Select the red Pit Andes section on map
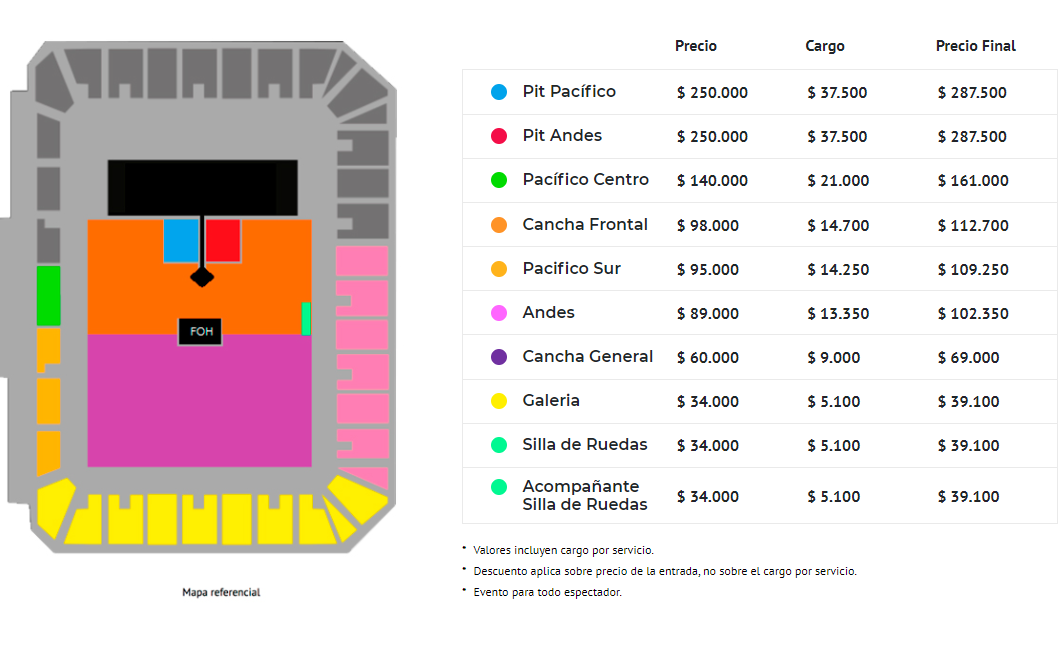This screenshot has width=1059, height=652. (x=224, y=241)
